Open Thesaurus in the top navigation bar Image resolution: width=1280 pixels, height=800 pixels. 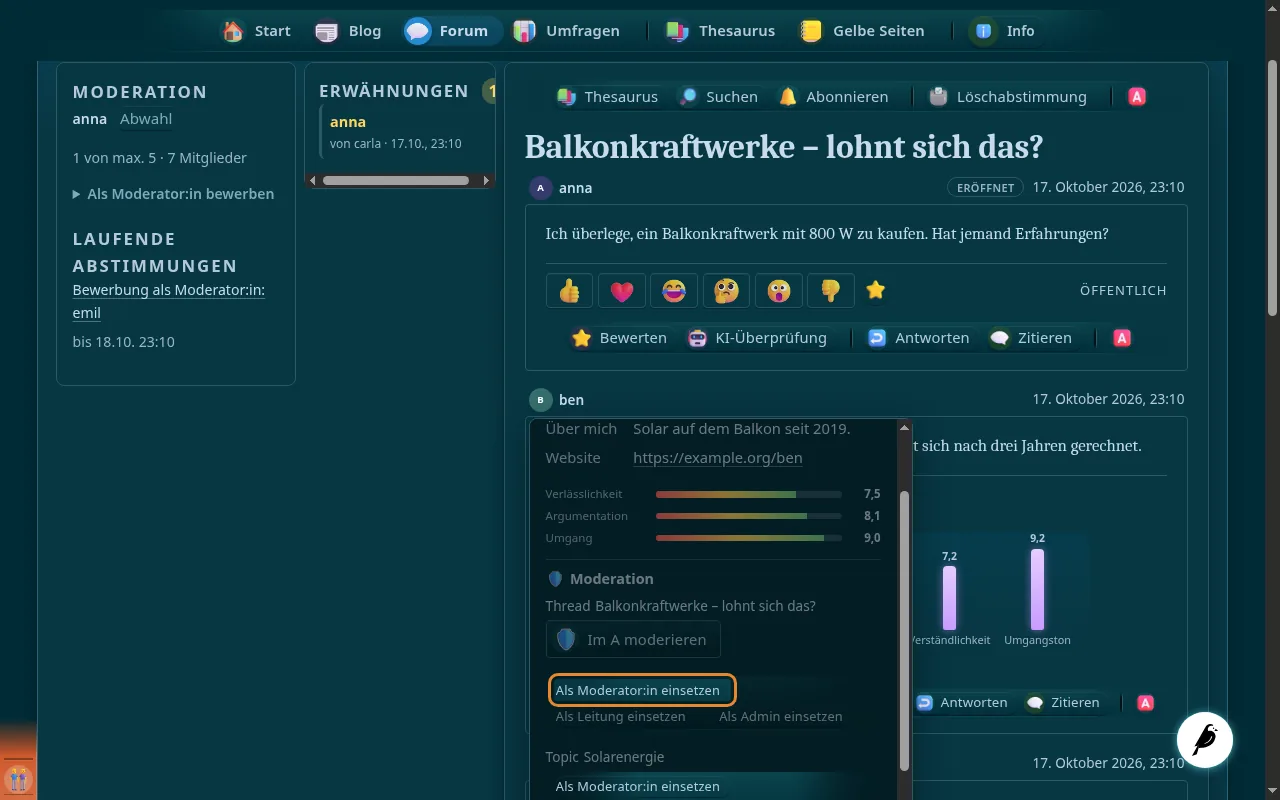(721, 31)
